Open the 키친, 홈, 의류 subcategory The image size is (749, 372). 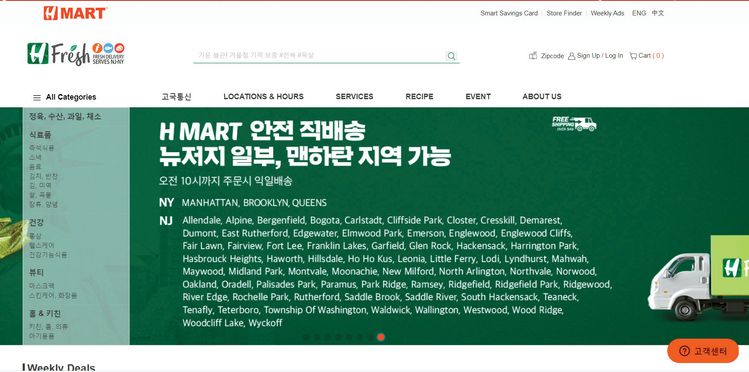49,327
